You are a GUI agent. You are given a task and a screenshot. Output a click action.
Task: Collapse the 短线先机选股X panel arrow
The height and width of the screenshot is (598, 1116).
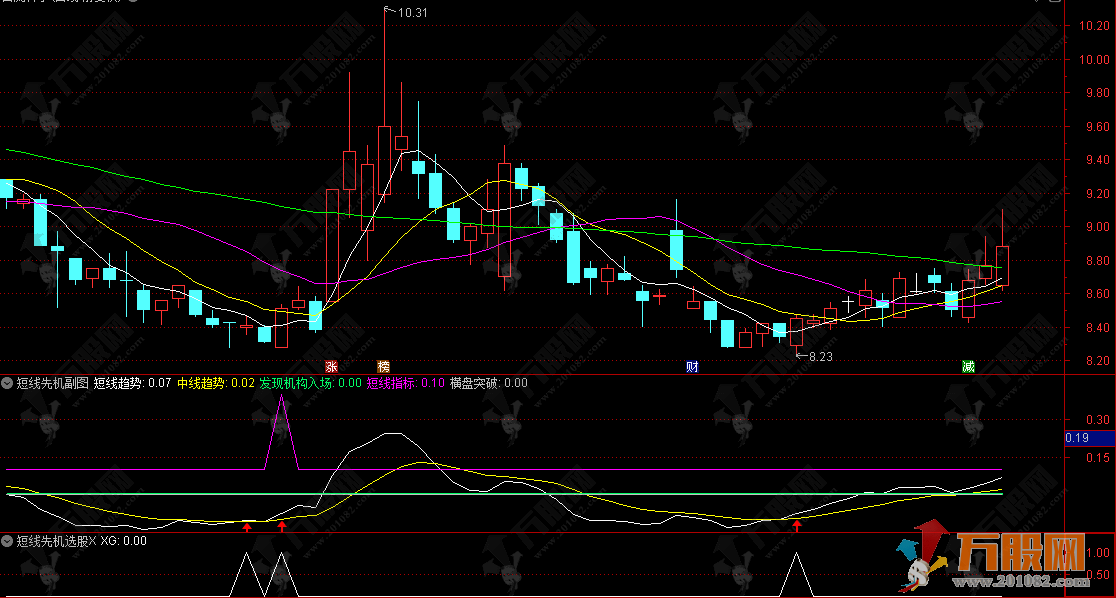tap(8, 541)
